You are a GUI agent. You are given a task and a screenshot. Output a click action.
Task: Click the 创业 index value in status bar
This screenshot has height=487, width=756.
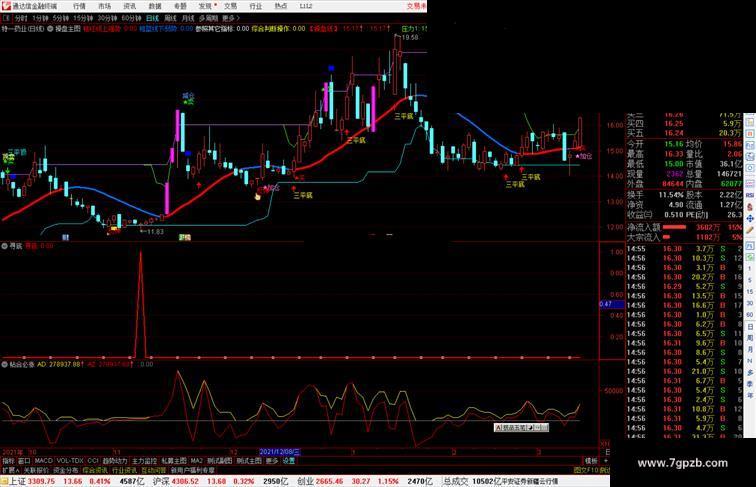click(x=329, y=481)
